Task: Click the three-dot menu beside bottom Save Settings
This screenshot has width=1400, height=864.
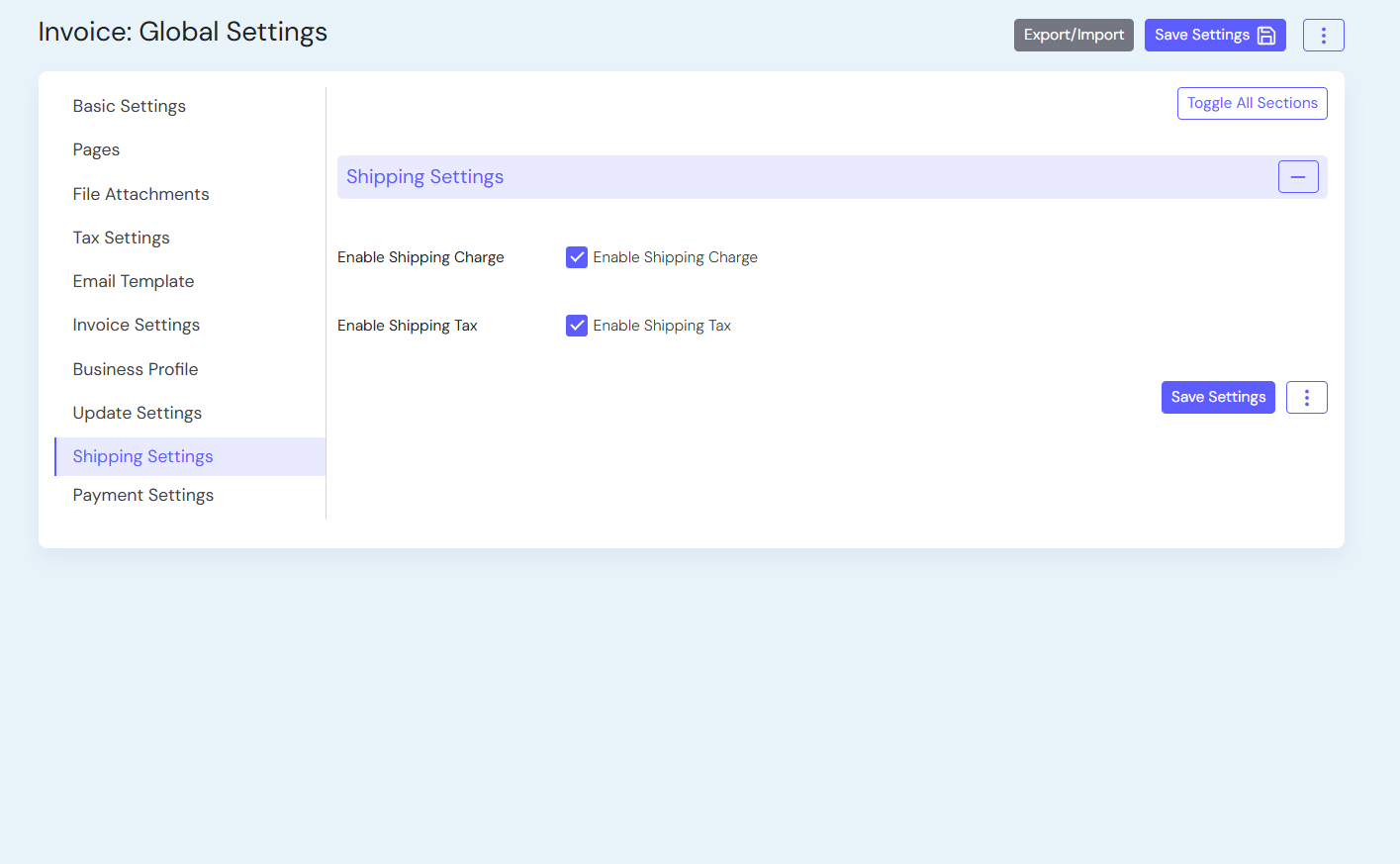Action: (x=1306, y=398)
